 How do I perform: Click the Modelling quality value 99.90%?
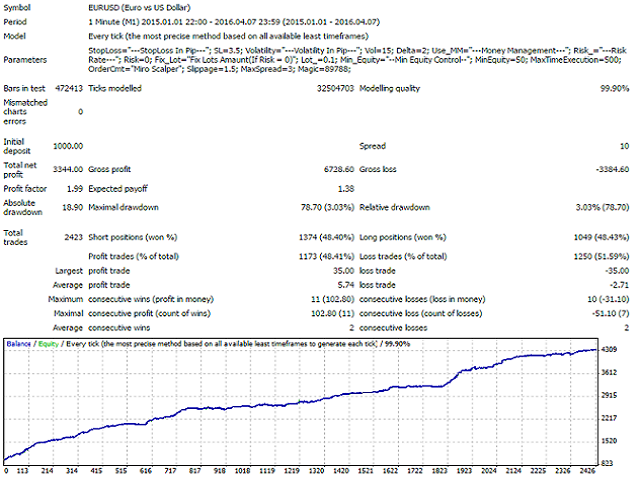615,89
